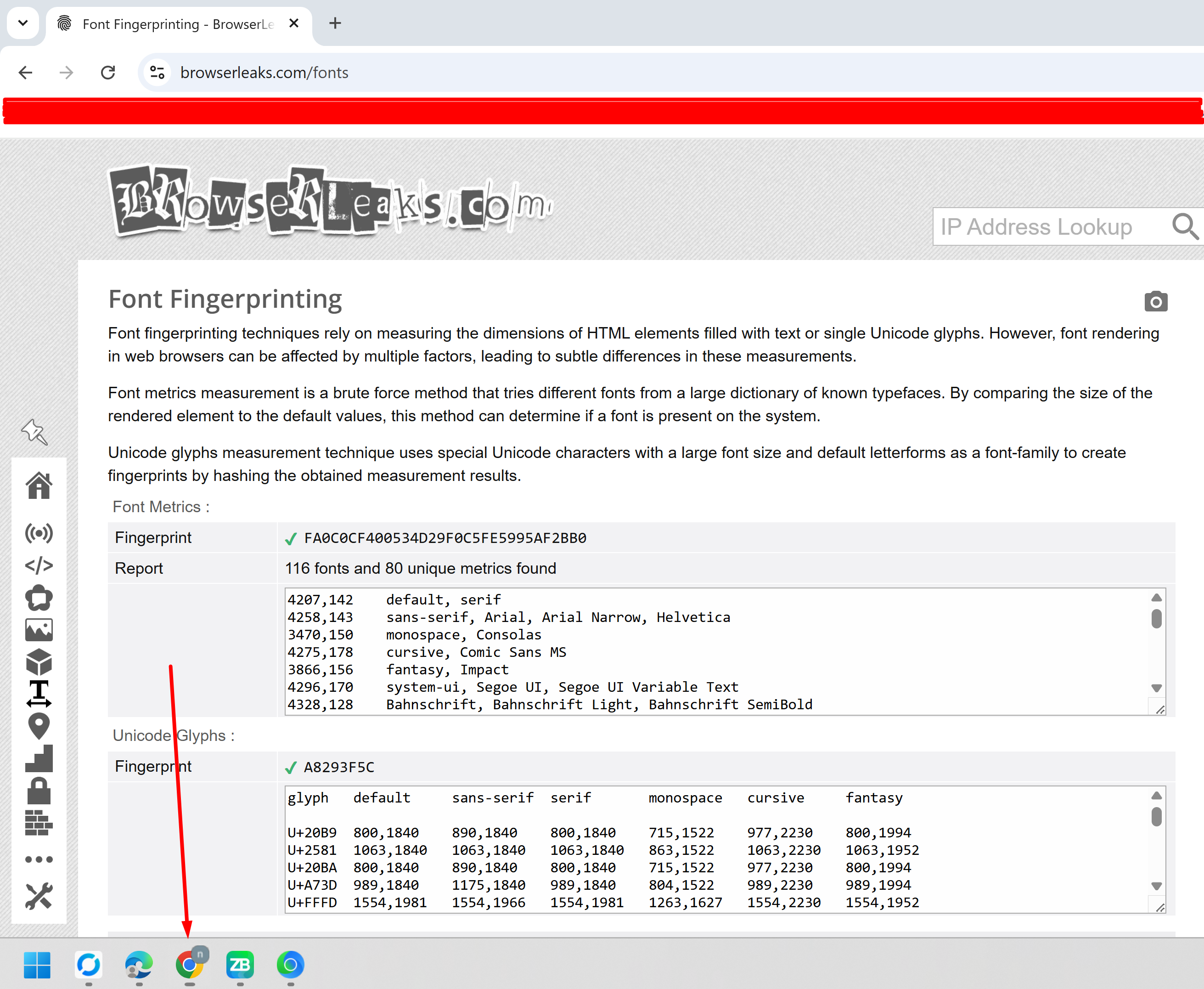Open Chrome from the Windows taskbar
Screen dimensions: 1204x989
pos(190,965)
